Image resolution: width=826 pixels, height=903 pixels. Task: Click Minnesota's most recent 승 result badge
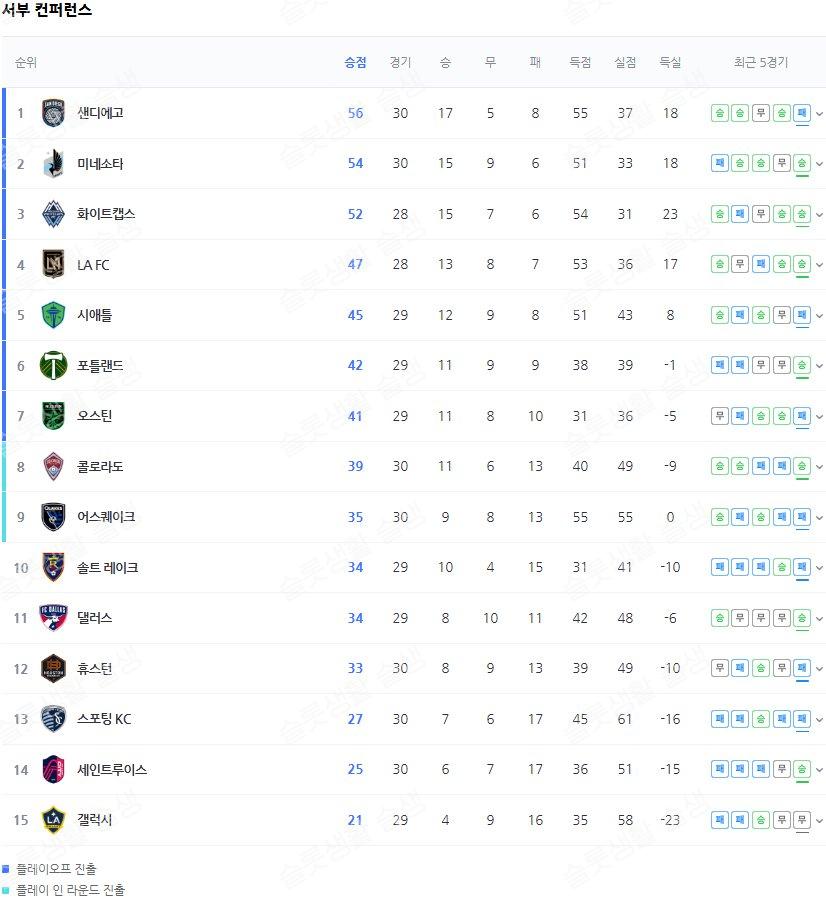(x=802, y=164)
